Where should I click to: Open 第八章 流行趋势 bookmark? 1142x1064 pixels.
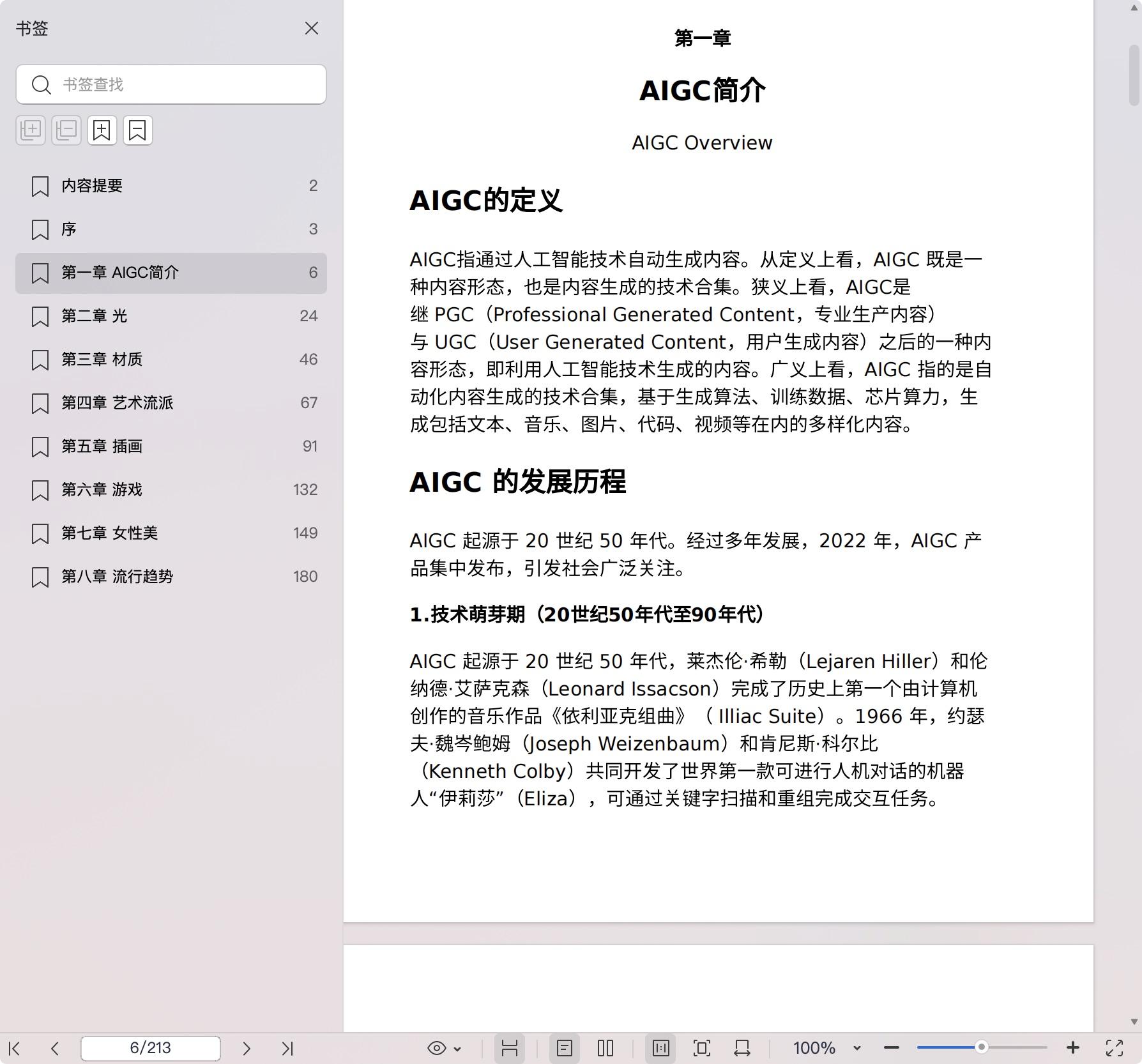point(171,577)
